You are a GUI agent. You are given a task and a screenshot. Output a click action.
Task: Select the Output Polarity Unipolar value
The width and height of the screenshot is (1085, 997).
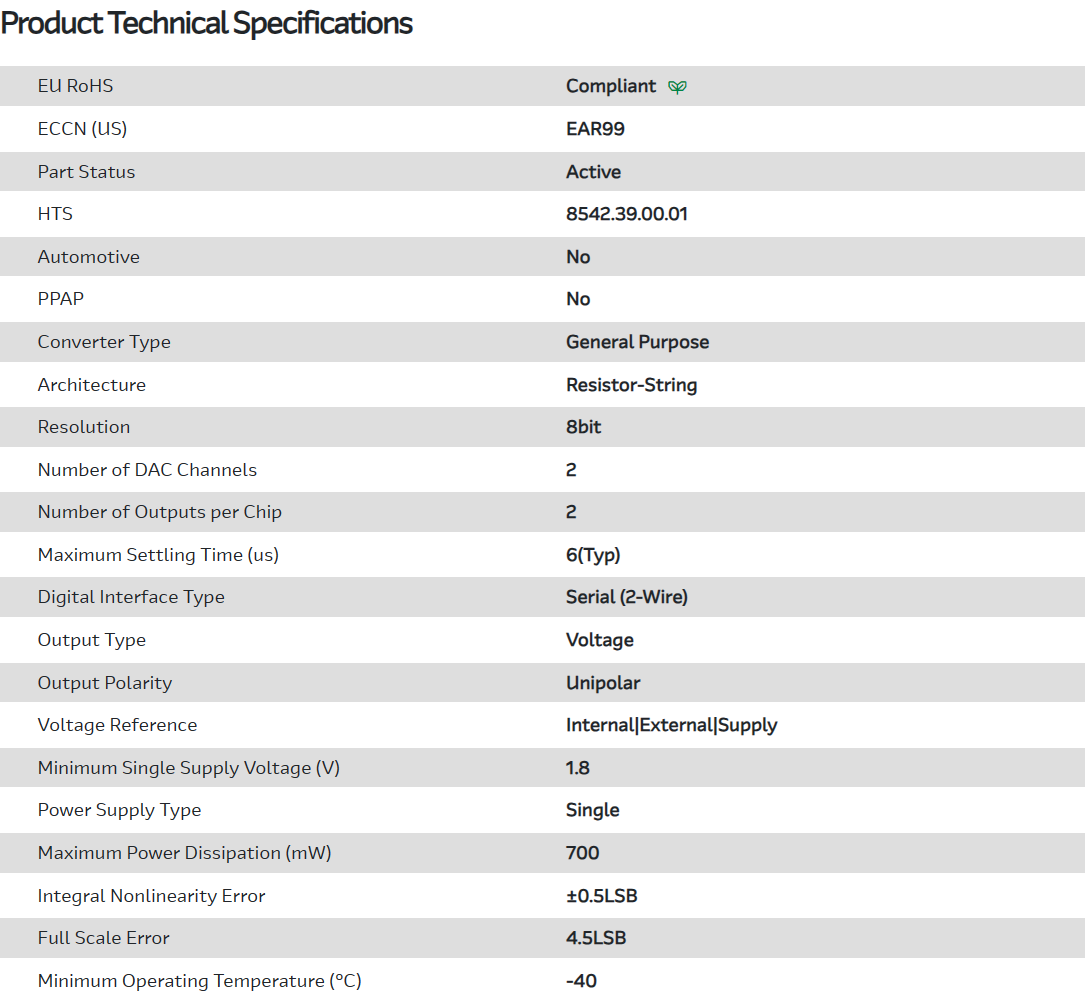[602, 683]
